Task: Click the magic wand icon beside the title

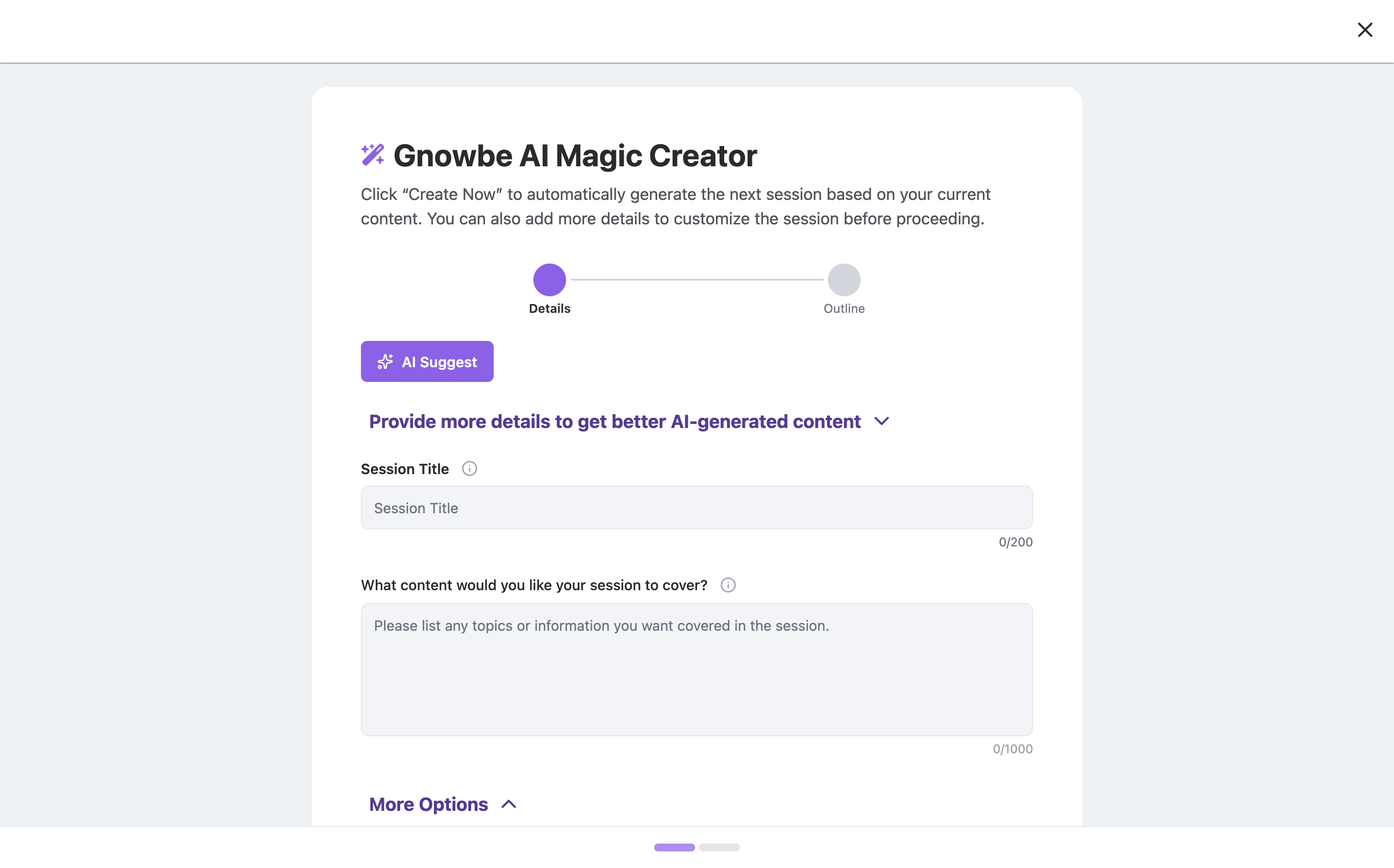Action: click(373, 154)
